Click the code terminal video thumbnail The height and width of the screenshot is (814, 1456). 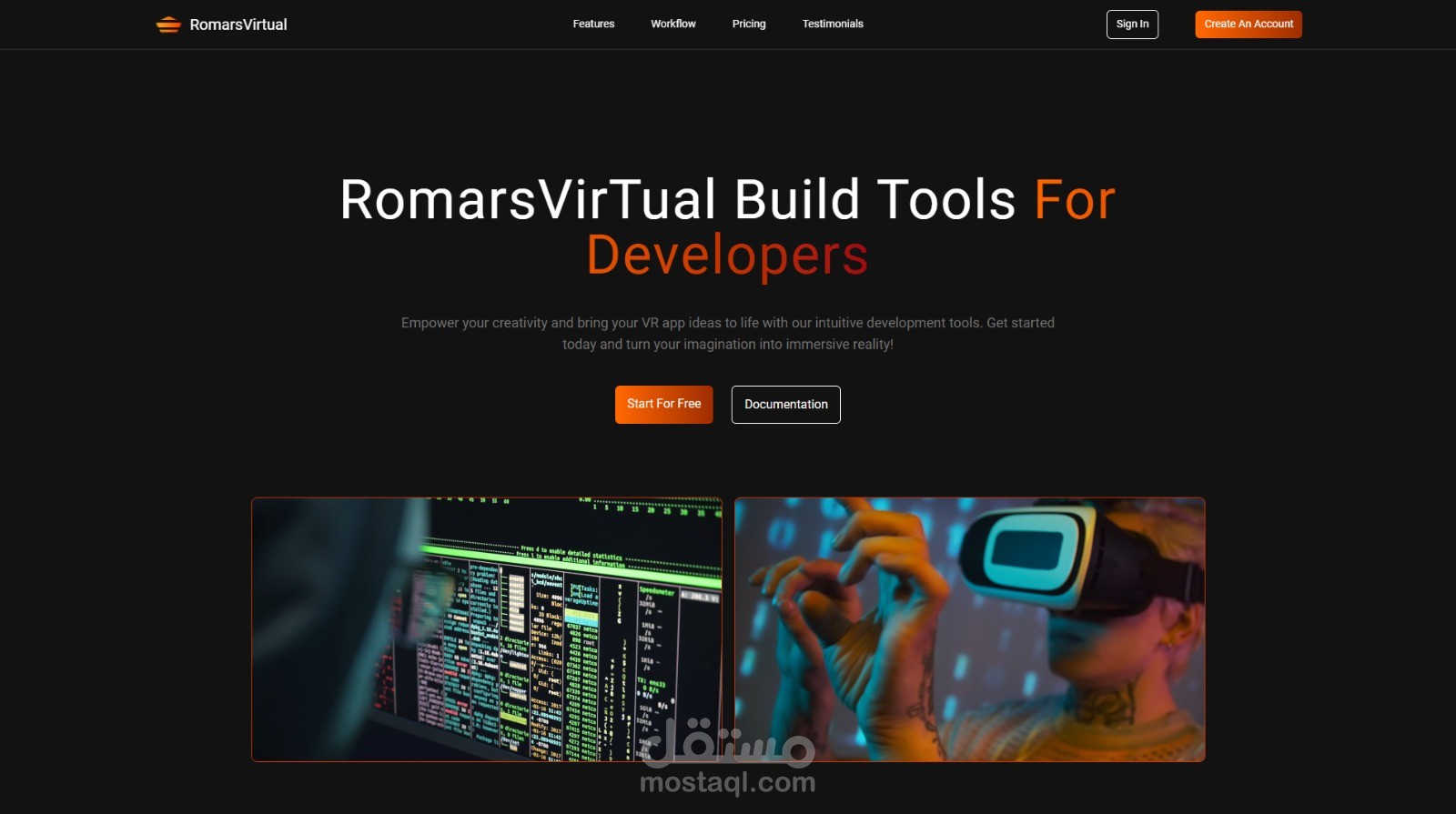[x=487, y=629]
